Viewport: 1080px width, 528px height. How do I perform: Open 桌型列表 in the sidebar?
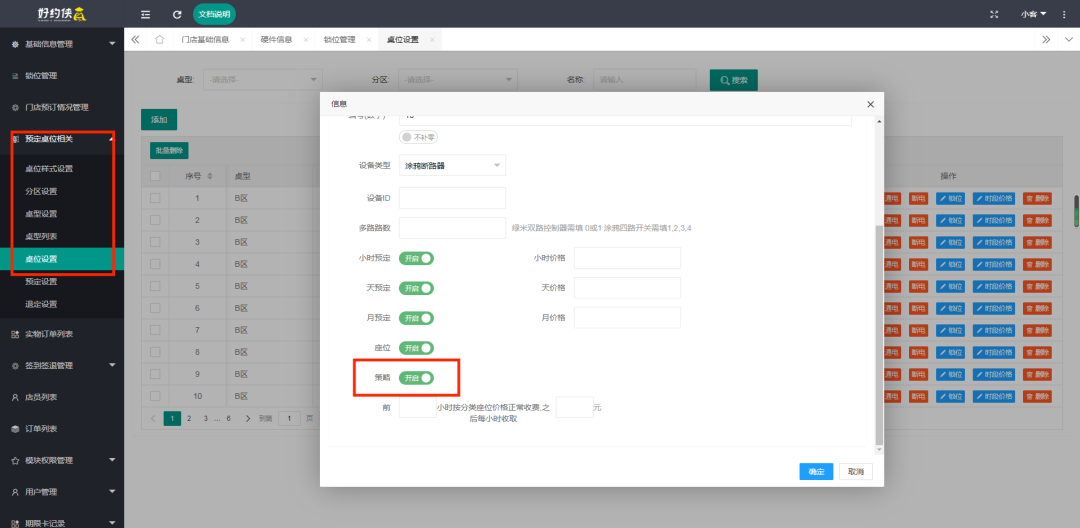41,236
